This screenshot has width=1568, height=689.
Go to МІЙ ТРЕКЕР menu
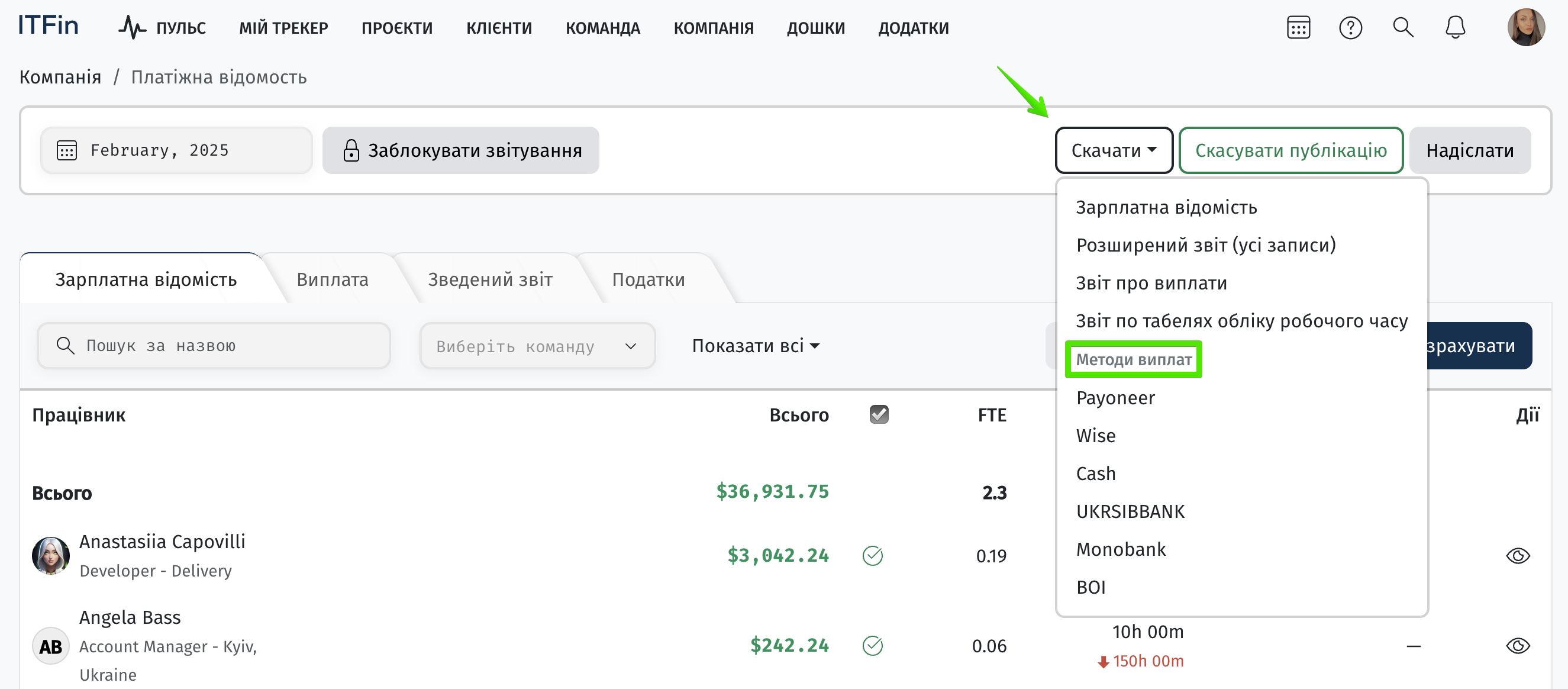pyautogui.click(x=283, y=28)
